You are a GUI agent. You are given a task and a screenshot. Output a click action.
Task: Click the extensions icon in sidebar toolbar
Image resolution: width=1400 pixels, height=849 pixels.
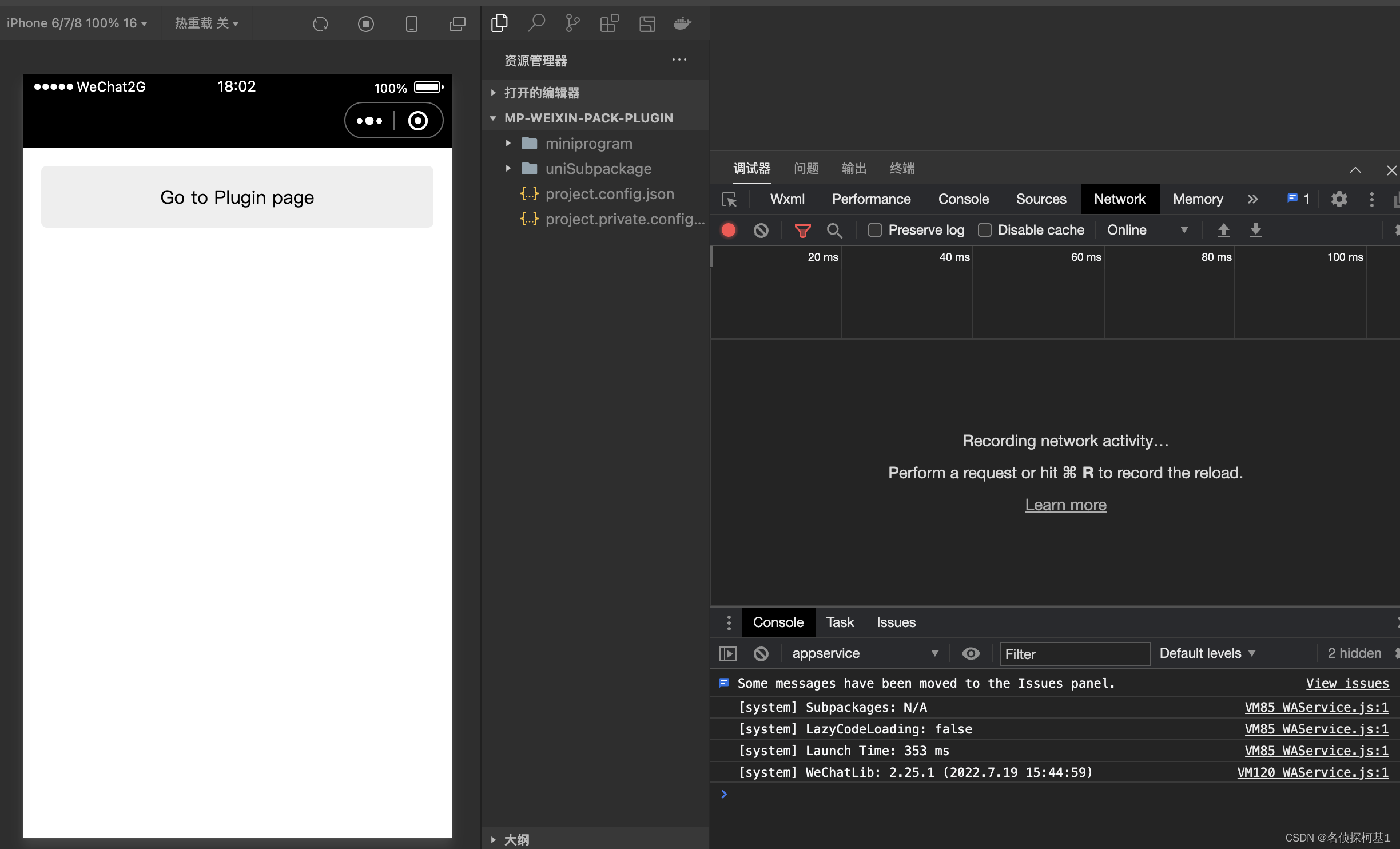(x=609, y=23)
